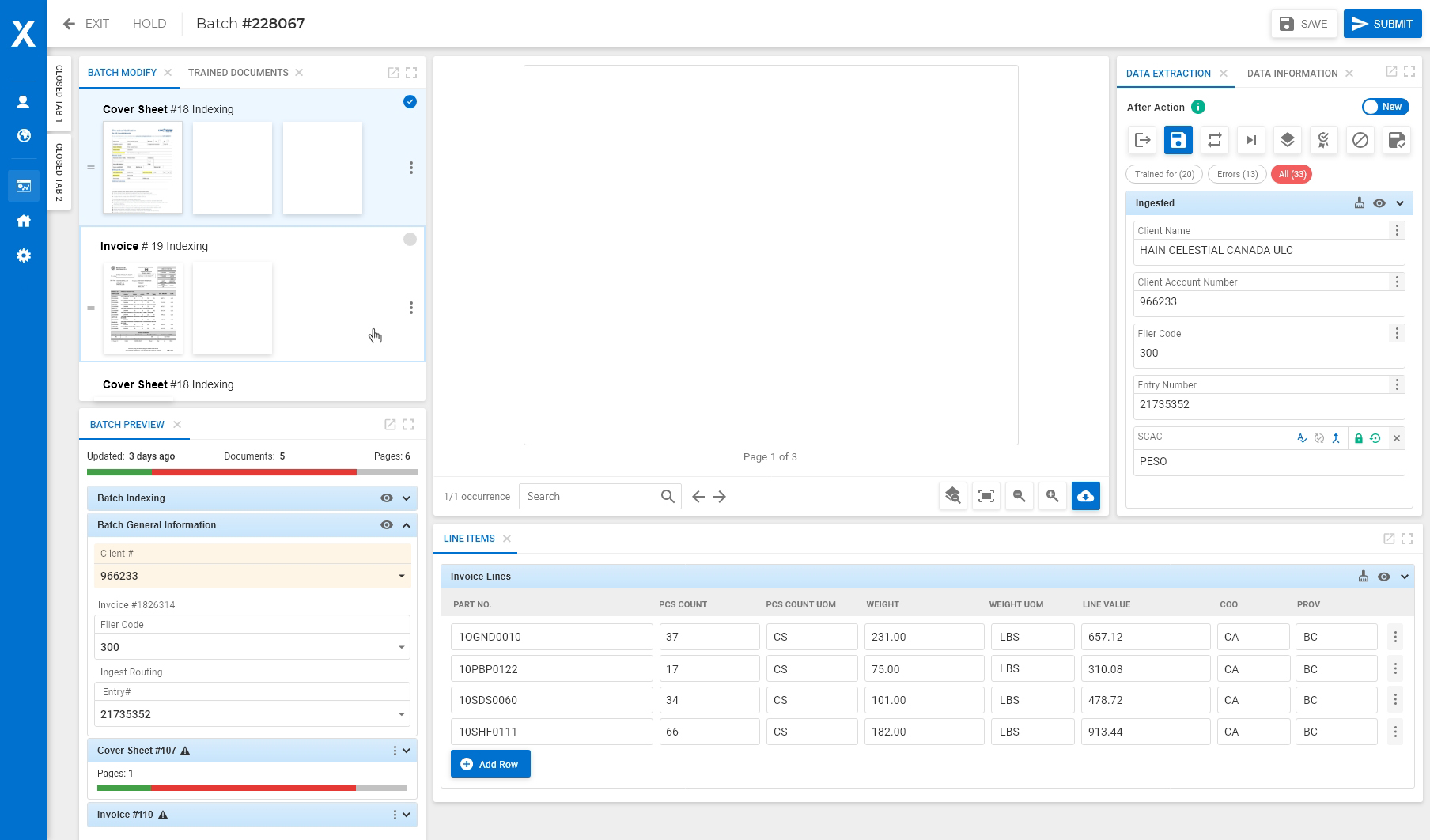Click the Add Row button
The image size is (1430, 840).
click(x=490, y=764)
